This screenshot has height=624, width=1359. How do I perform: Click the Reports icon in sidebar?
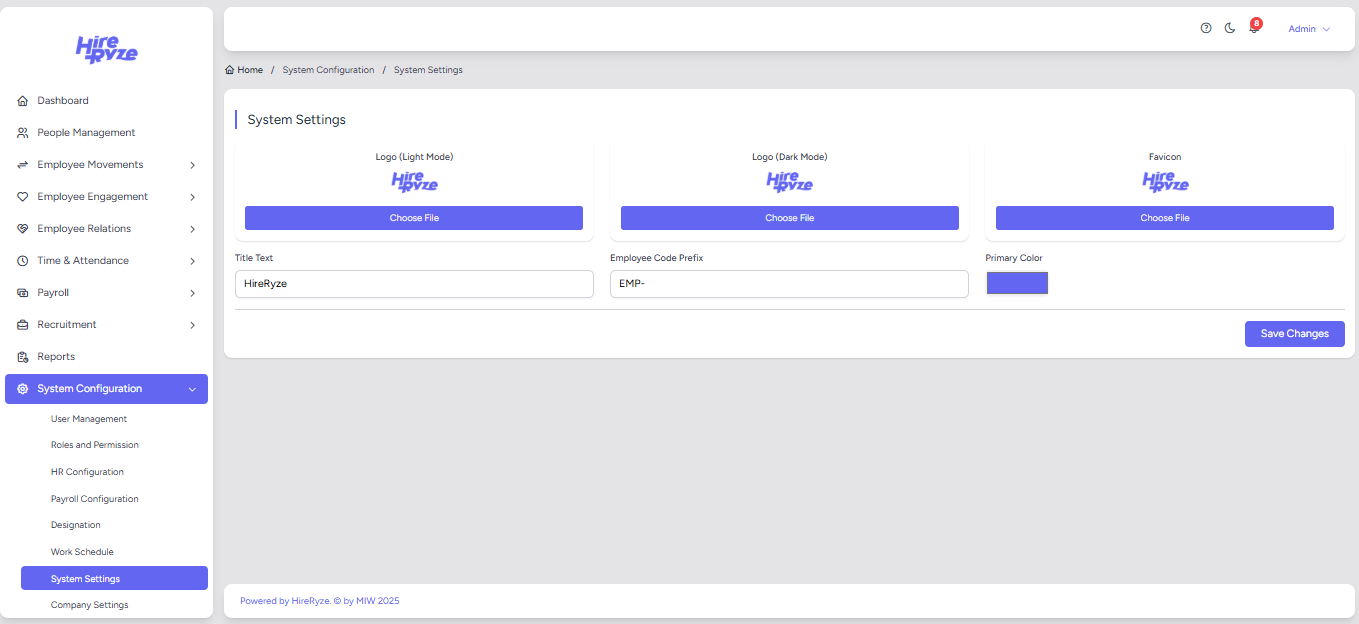(x=23, y=357)
